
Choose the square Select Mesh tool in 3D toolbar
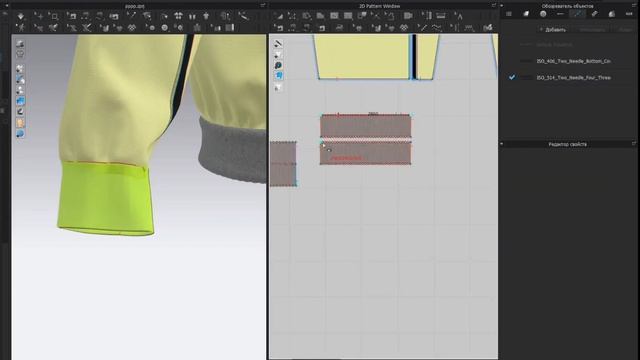click(54, 16)
